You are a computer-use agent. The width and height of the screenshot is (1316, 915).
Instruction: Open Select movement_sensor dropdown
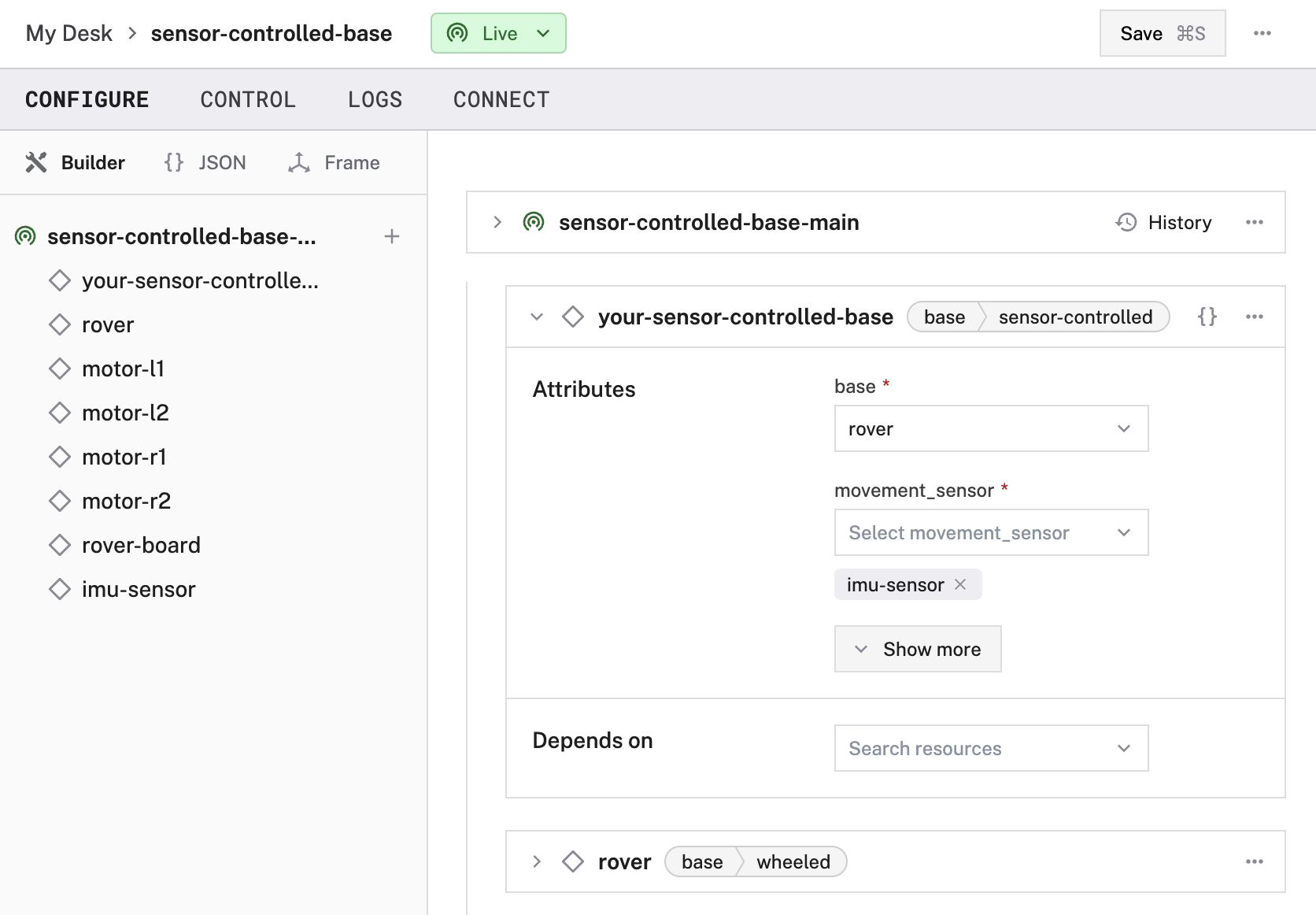990,532
